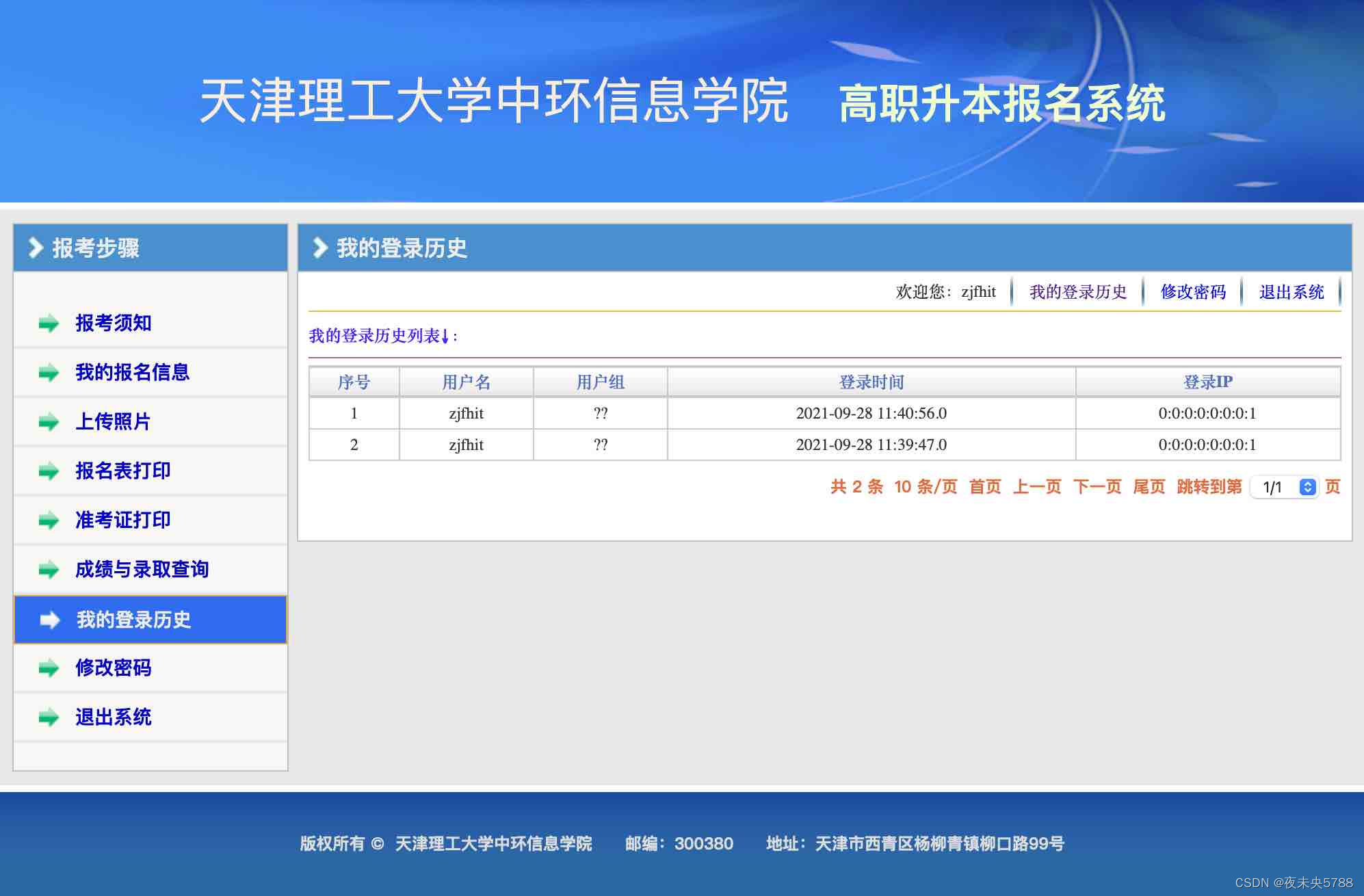Open 修改密码 in the sidebar
The height and width of the screenshot is (896, 1364).
click(114, 668)
